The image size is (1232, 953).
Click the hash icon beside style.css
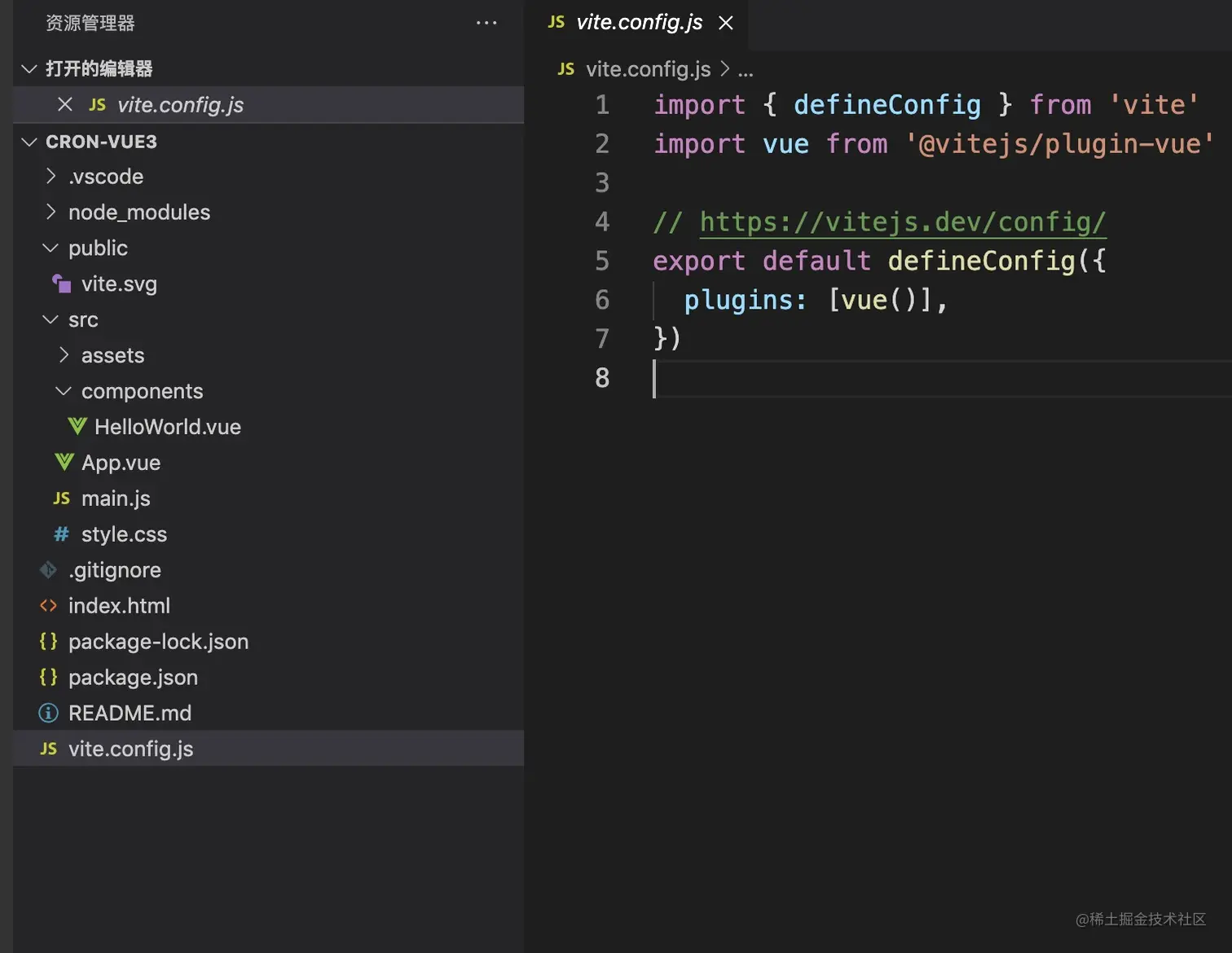61,534
